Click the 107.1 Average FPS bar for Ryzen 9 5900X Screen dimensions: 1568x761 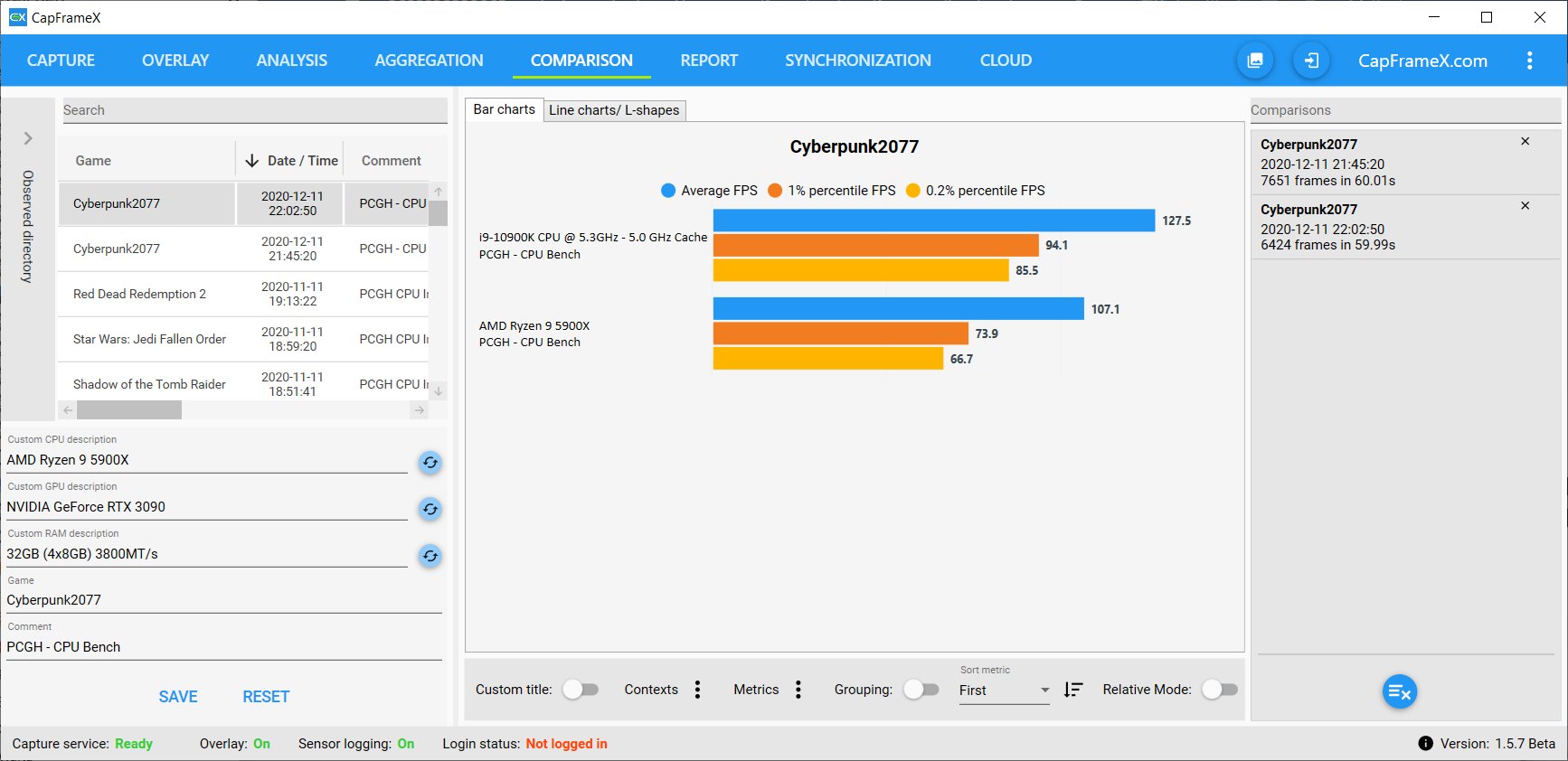pos(899,309)
